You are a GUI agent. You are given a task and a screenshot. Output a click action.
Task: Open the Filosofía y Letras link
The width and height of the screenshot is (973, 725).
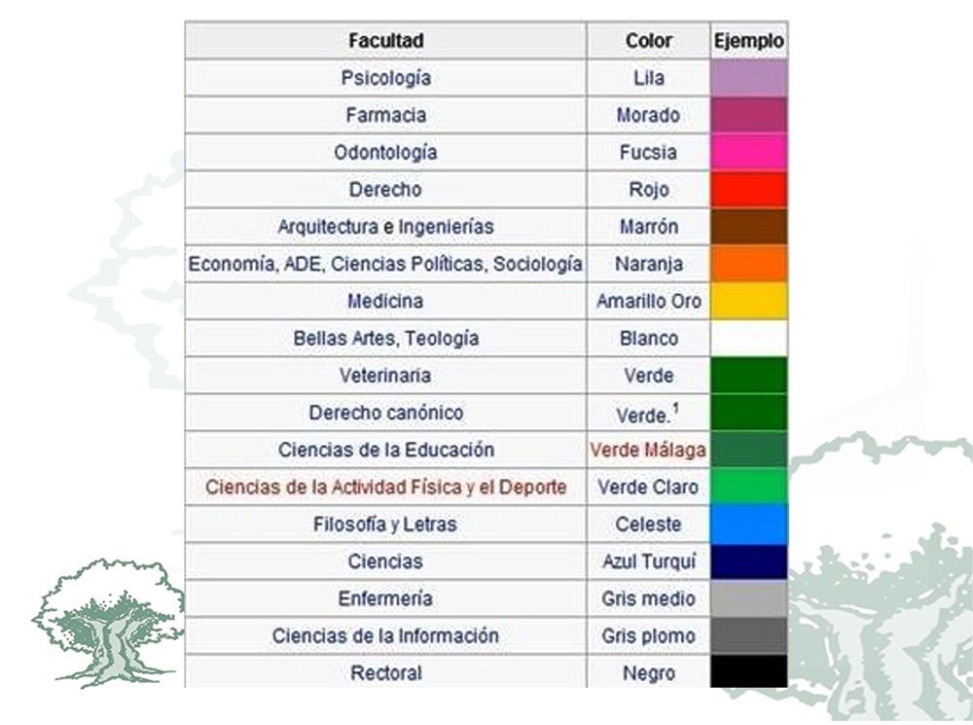(385, 524)
